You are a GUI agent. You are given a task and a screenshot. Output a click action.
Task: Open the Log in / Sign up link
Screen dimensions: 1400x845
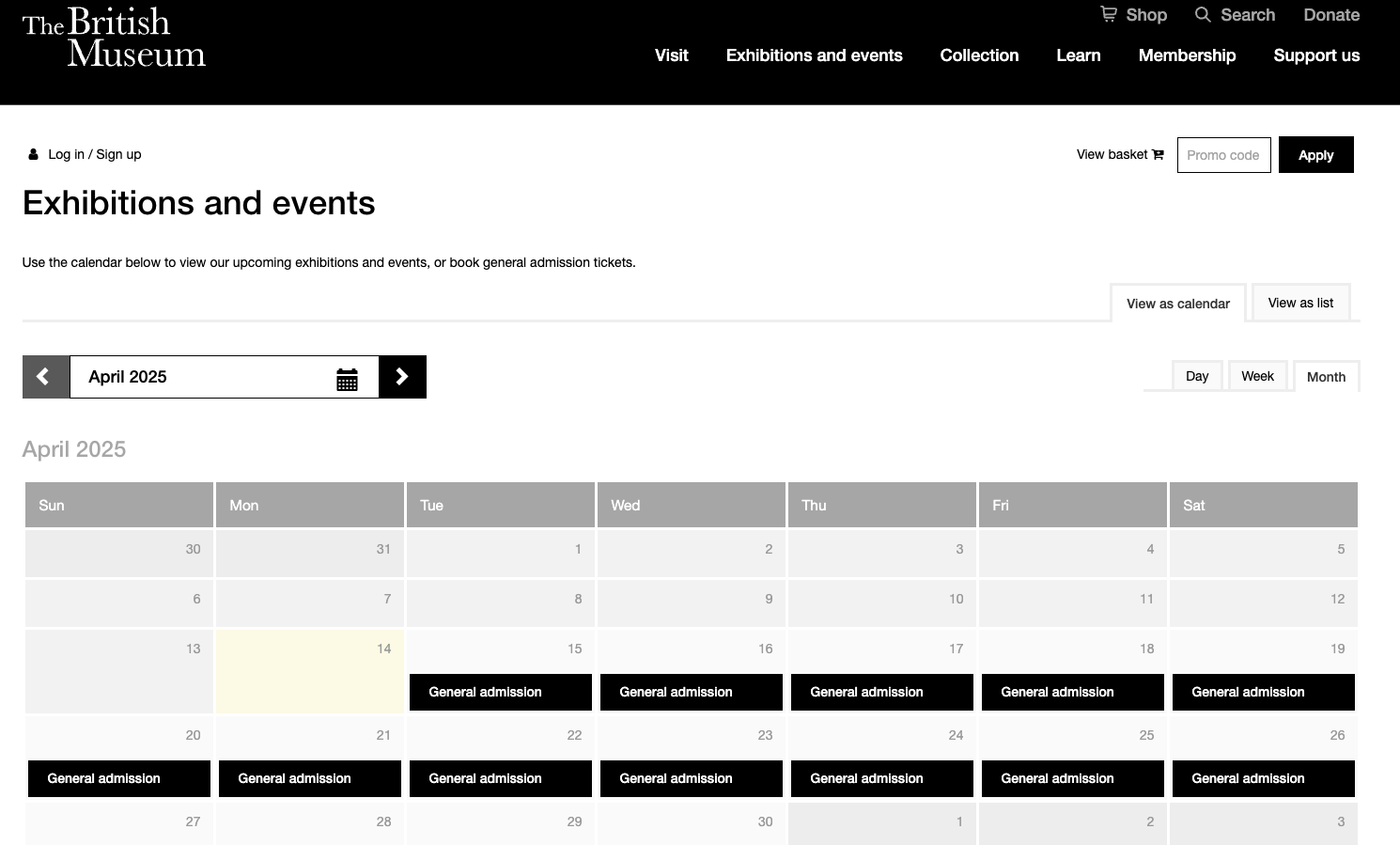(x=95, y=154)
